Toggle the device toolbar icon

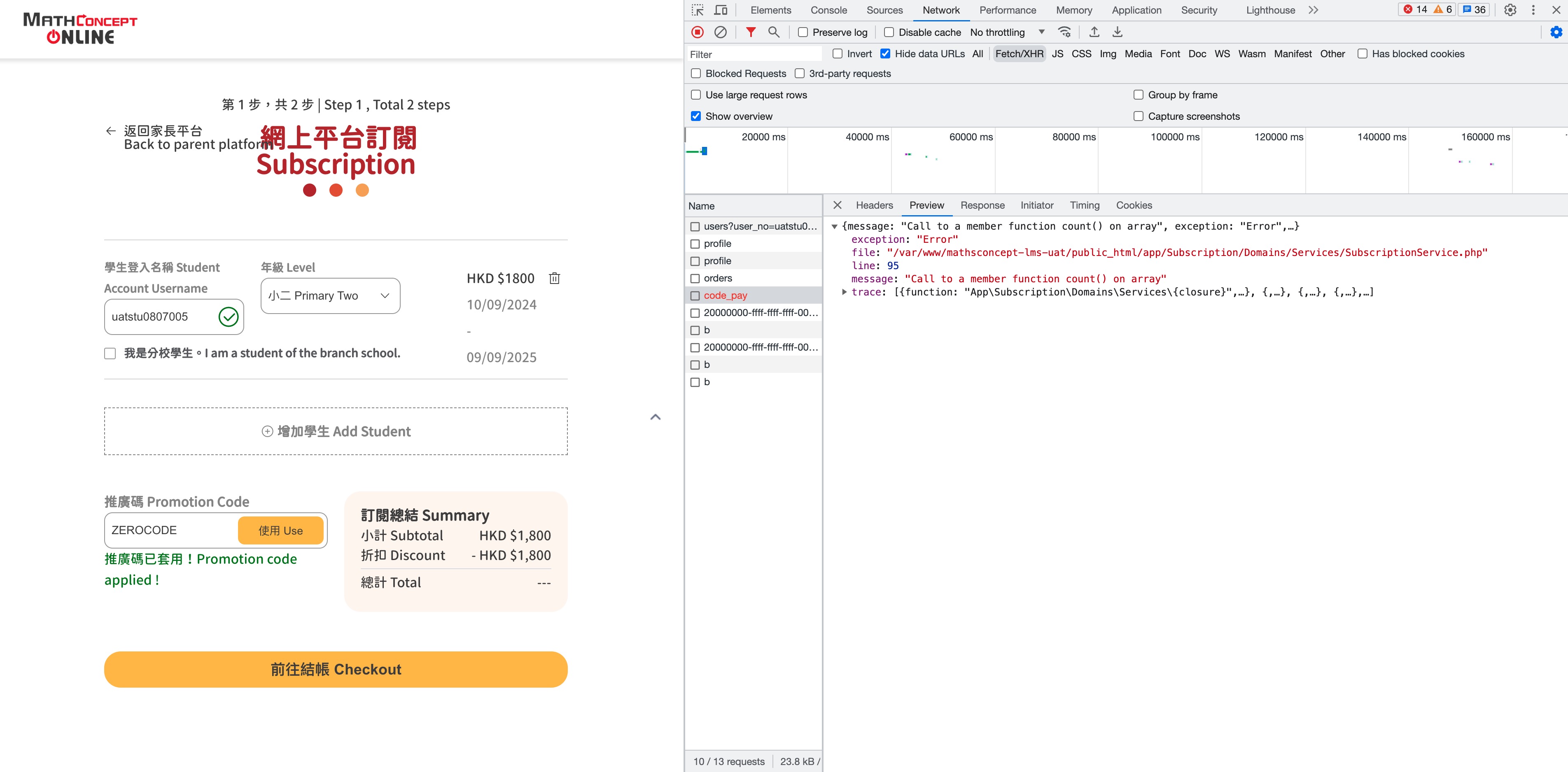[x=721, y=10]
